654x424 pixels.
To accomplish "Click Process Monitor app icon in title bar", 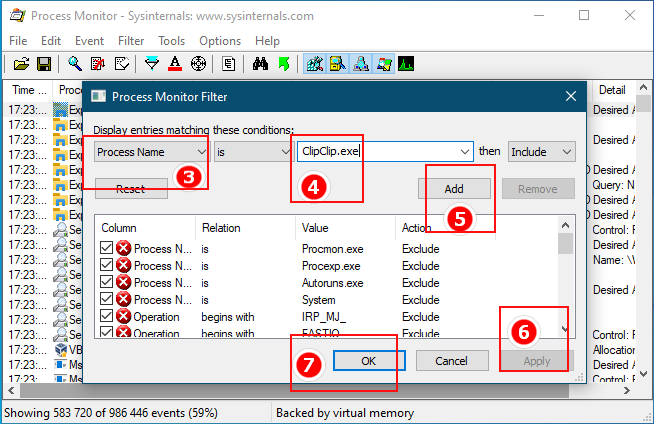I will (18, 16).
